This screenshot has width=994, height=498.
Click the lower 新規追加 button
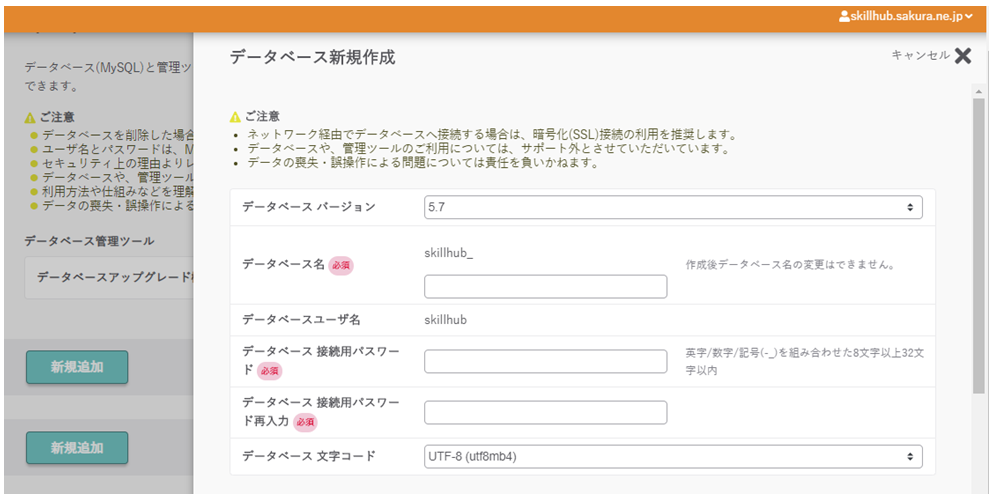[77, 448]
